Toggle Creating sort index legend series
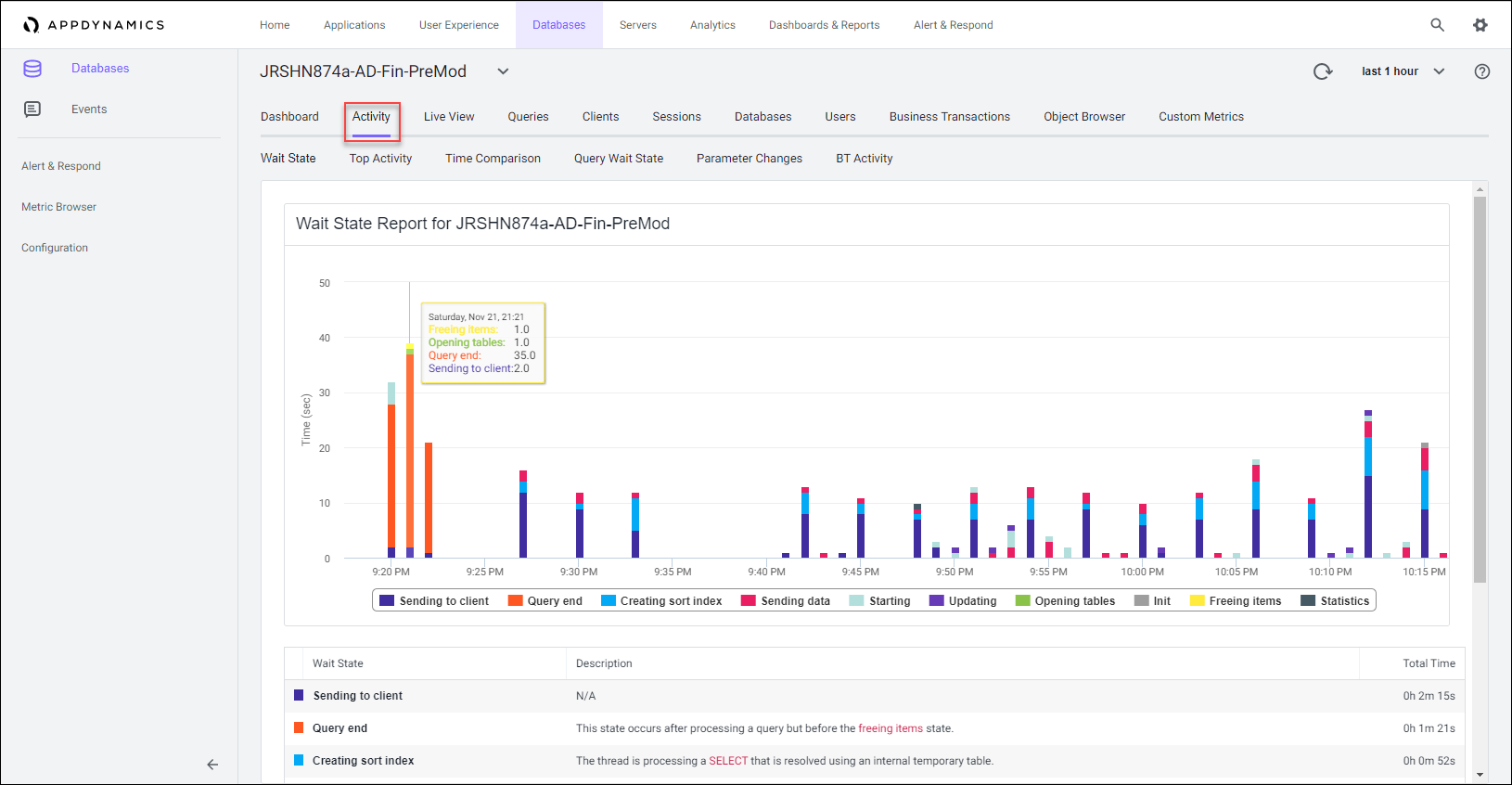1512x785 pixels. coord(661,601)
